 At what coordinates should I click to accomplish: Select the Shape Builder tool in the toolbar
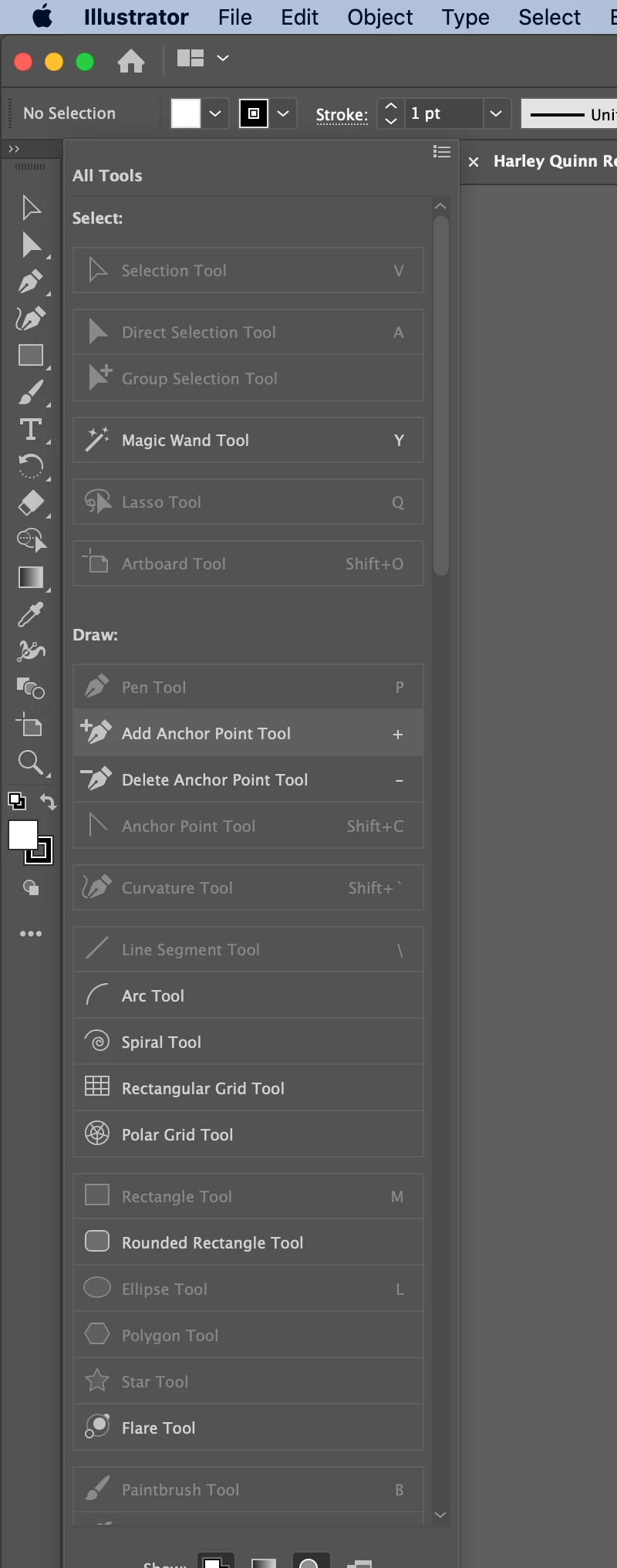[31, 540]
